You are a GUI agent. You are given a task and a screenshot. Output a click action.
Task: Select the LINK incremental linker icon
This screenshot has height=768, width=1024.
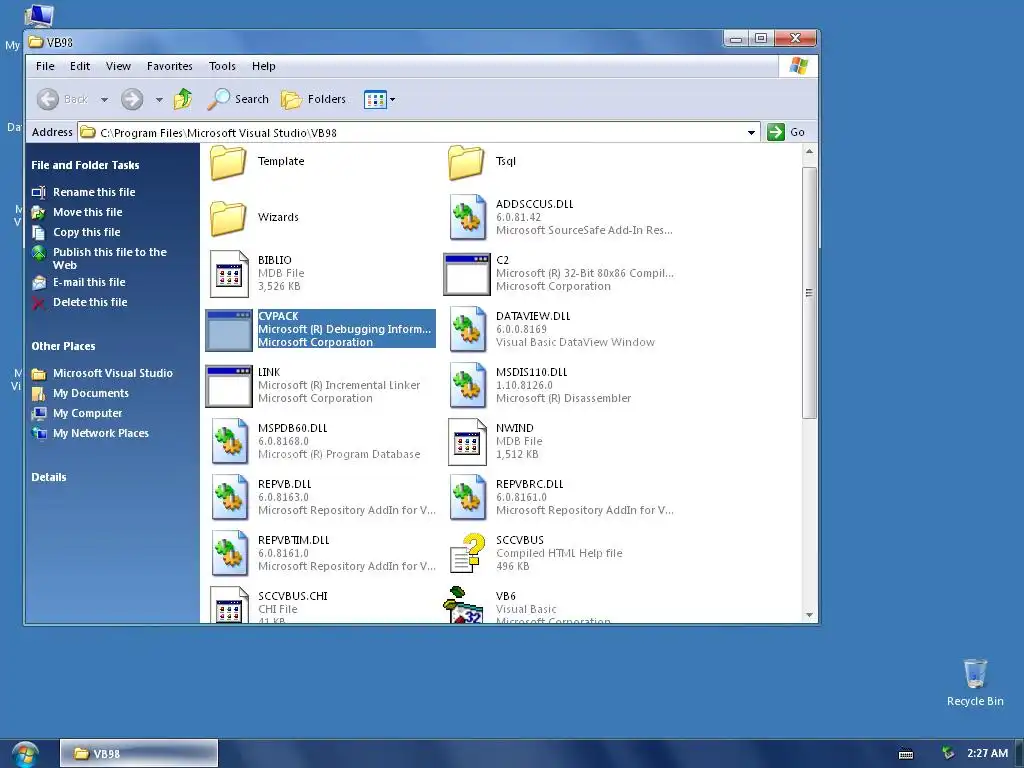click(x=229, y=387)
